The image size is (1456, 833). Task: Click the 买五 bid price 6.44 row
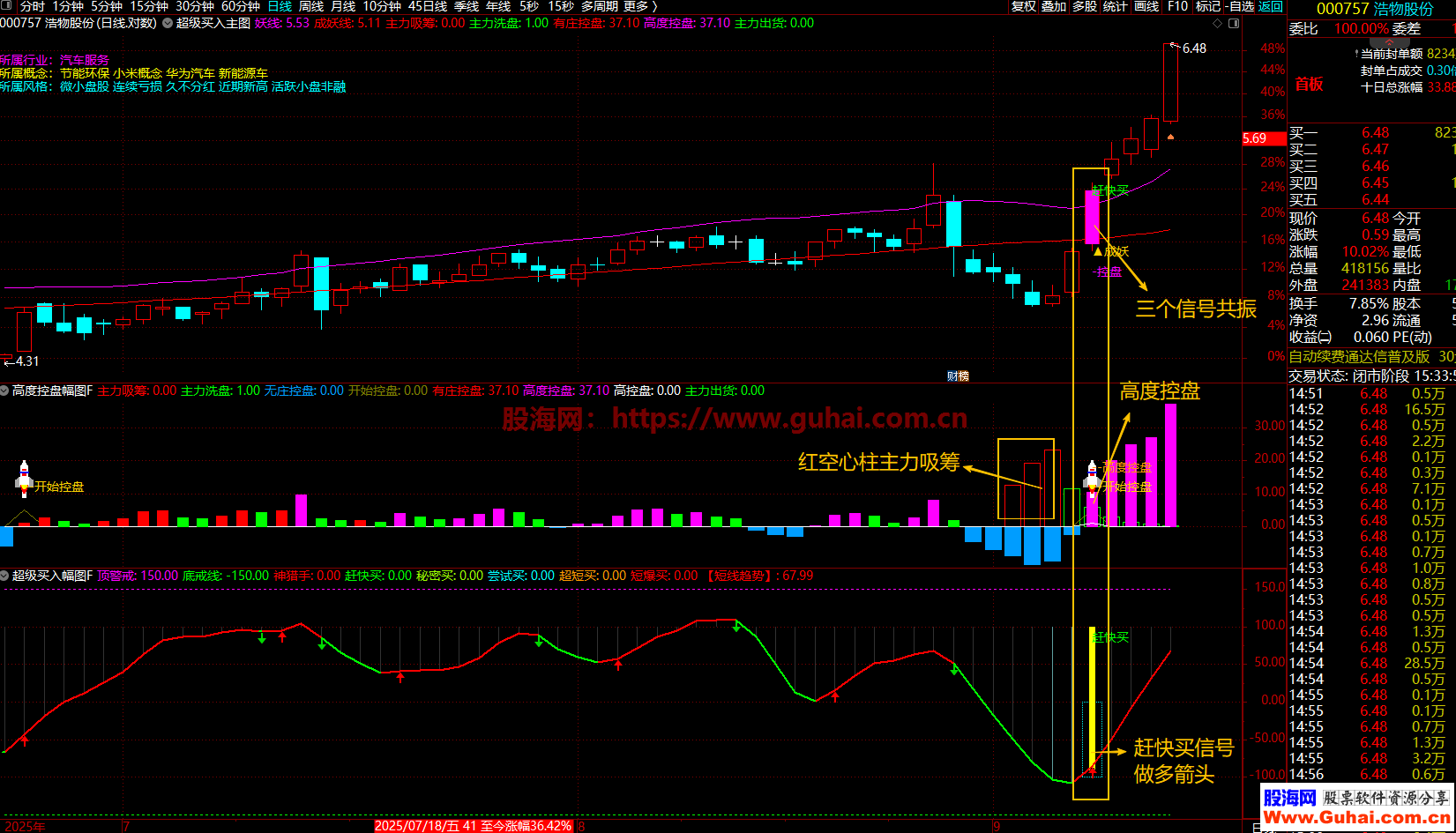click(1371, 199)
